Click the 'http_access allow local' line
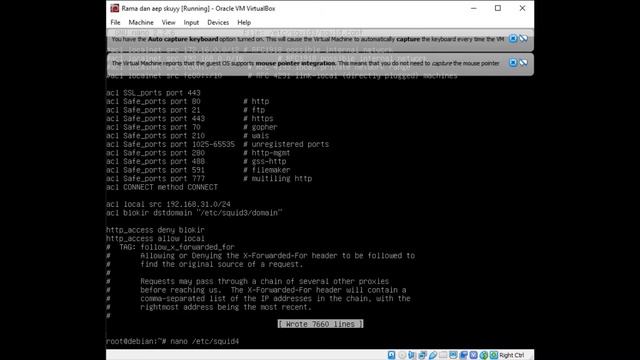Screen dimensions: 640x360 tap(155, 239)
